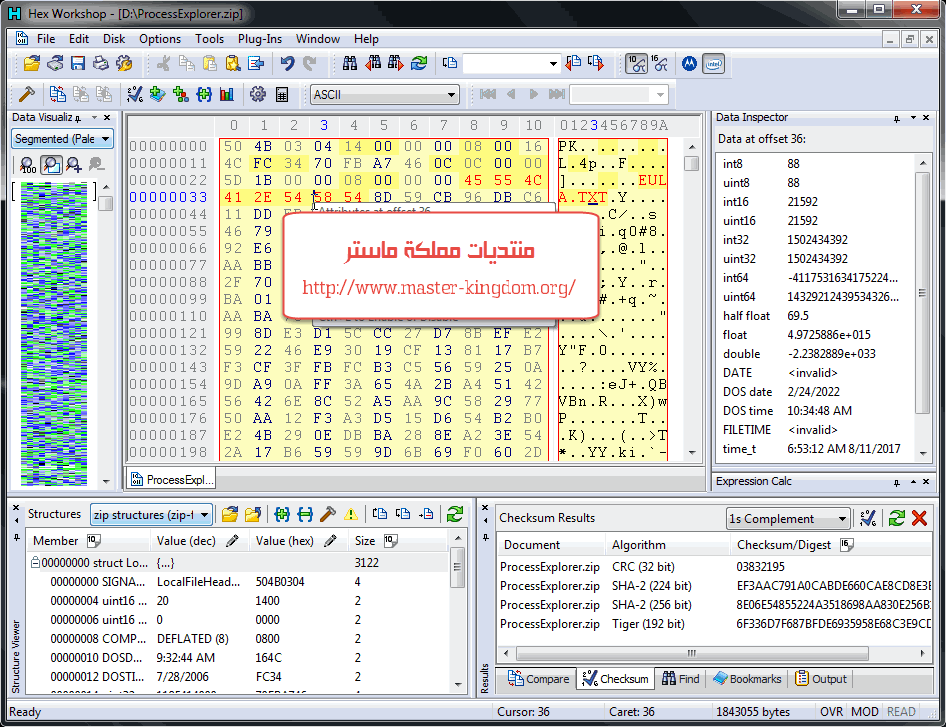Screen dimensions: 946x727
Task: Click the hex editor vertical scrollbar thumb
Action: [x=691, y=163]
